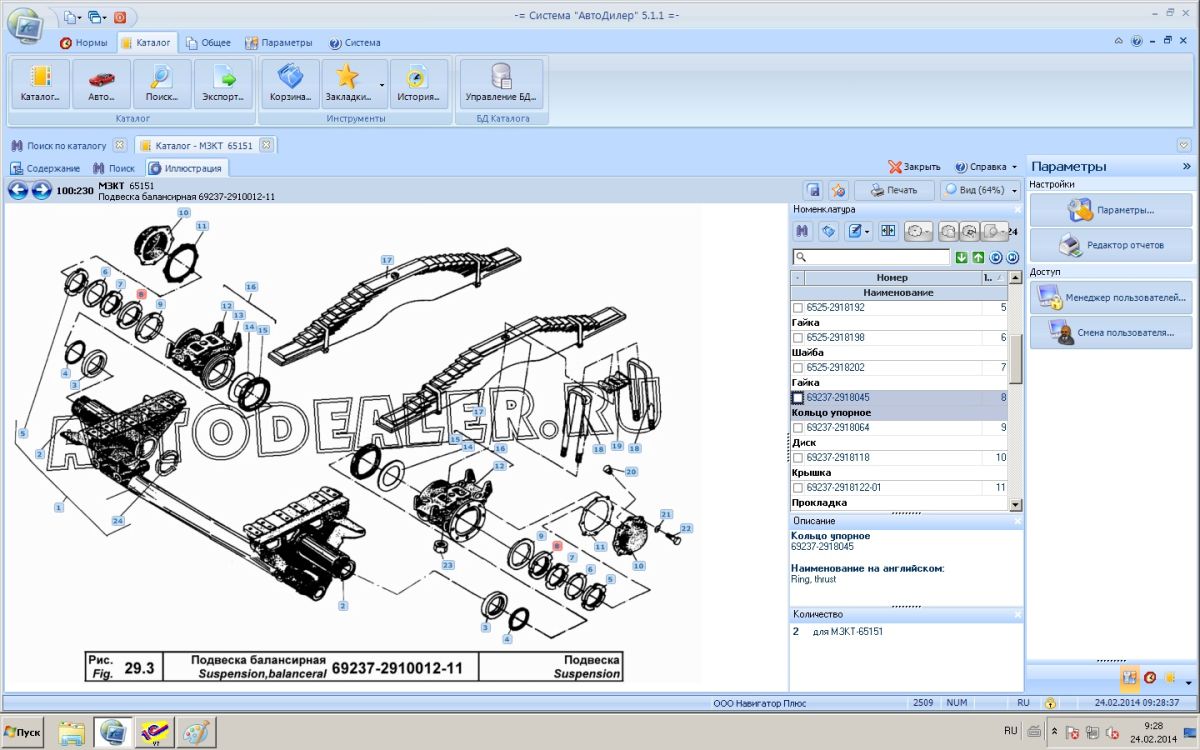Click the add bookmark icon beside Печать
Image resolution: width=1200 pixels, height=750 pixels.
(839, 190)
